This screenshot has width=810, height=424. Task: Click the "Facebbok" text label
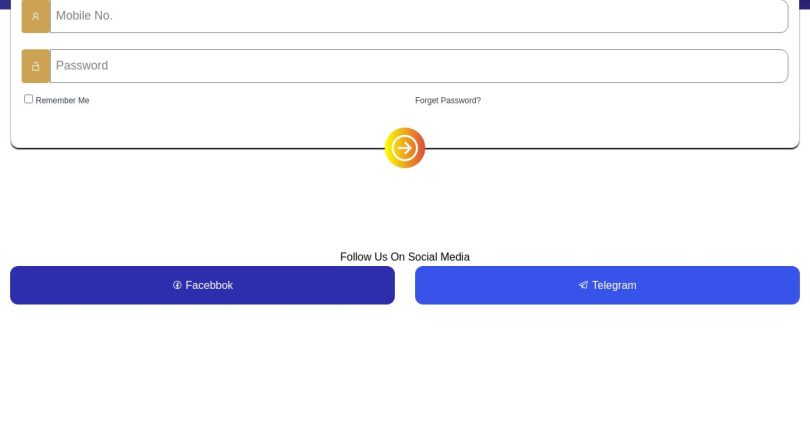(x=209, y=285)
